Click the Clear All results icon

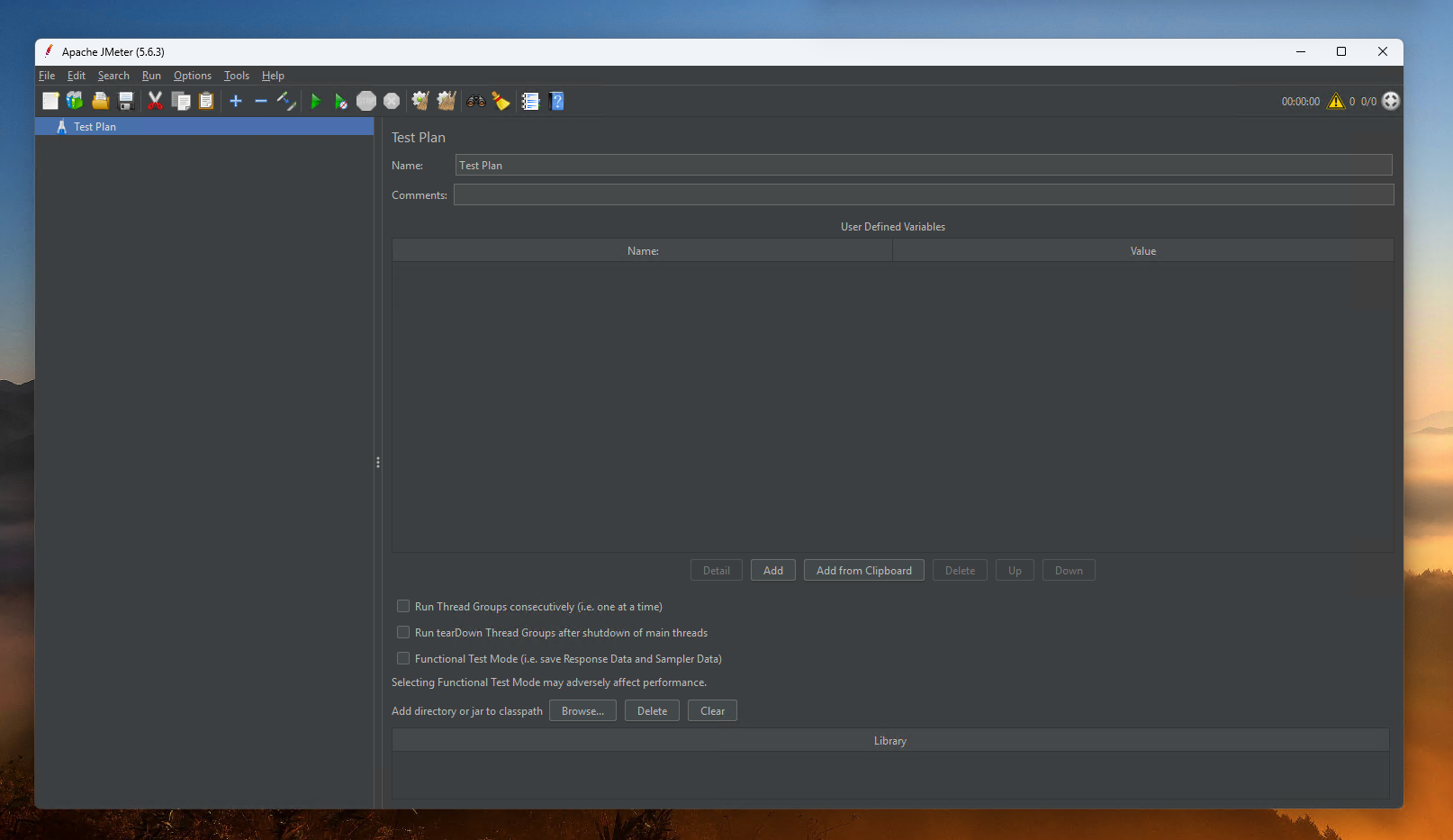447,101
